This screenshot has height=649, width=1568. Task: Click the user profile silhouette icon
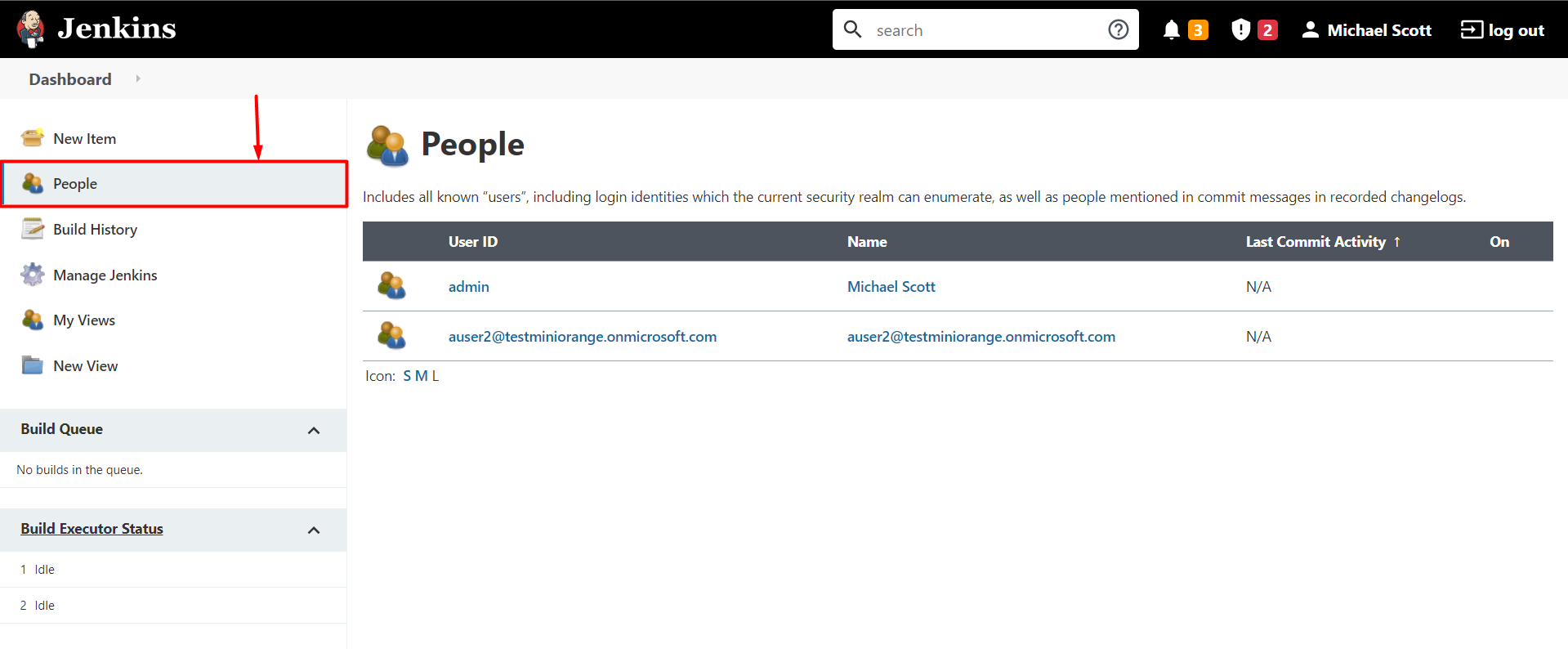click(1310, 30)
